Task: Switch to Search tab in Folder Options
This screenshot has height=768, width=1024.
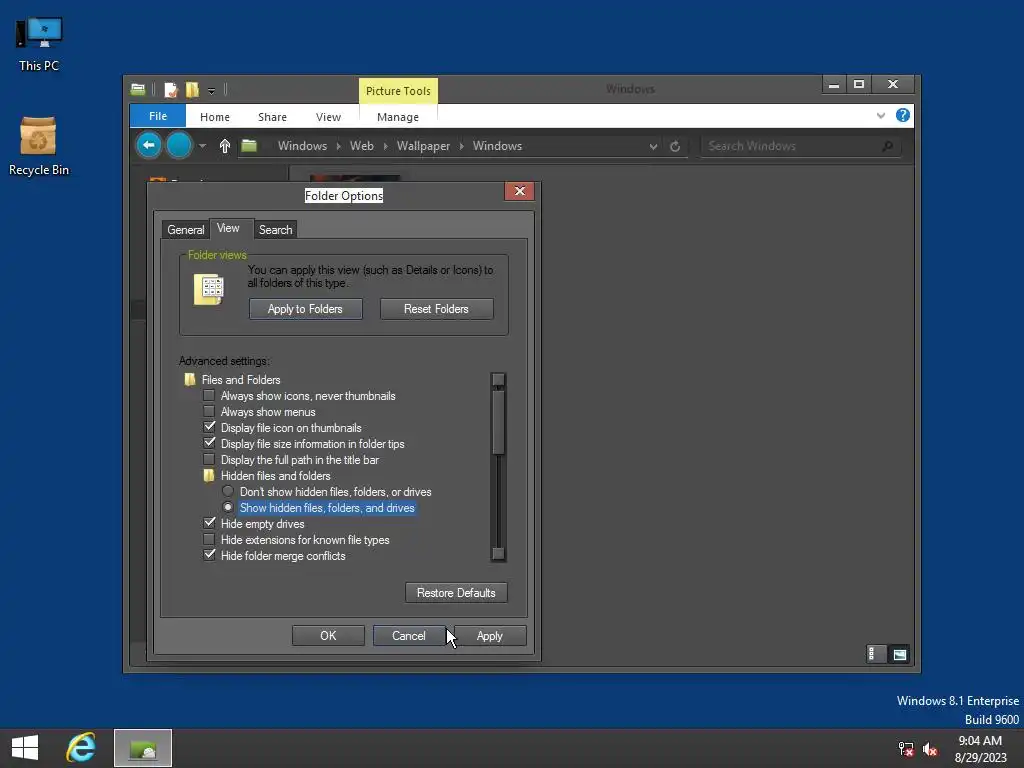Action: click(275, 229)
